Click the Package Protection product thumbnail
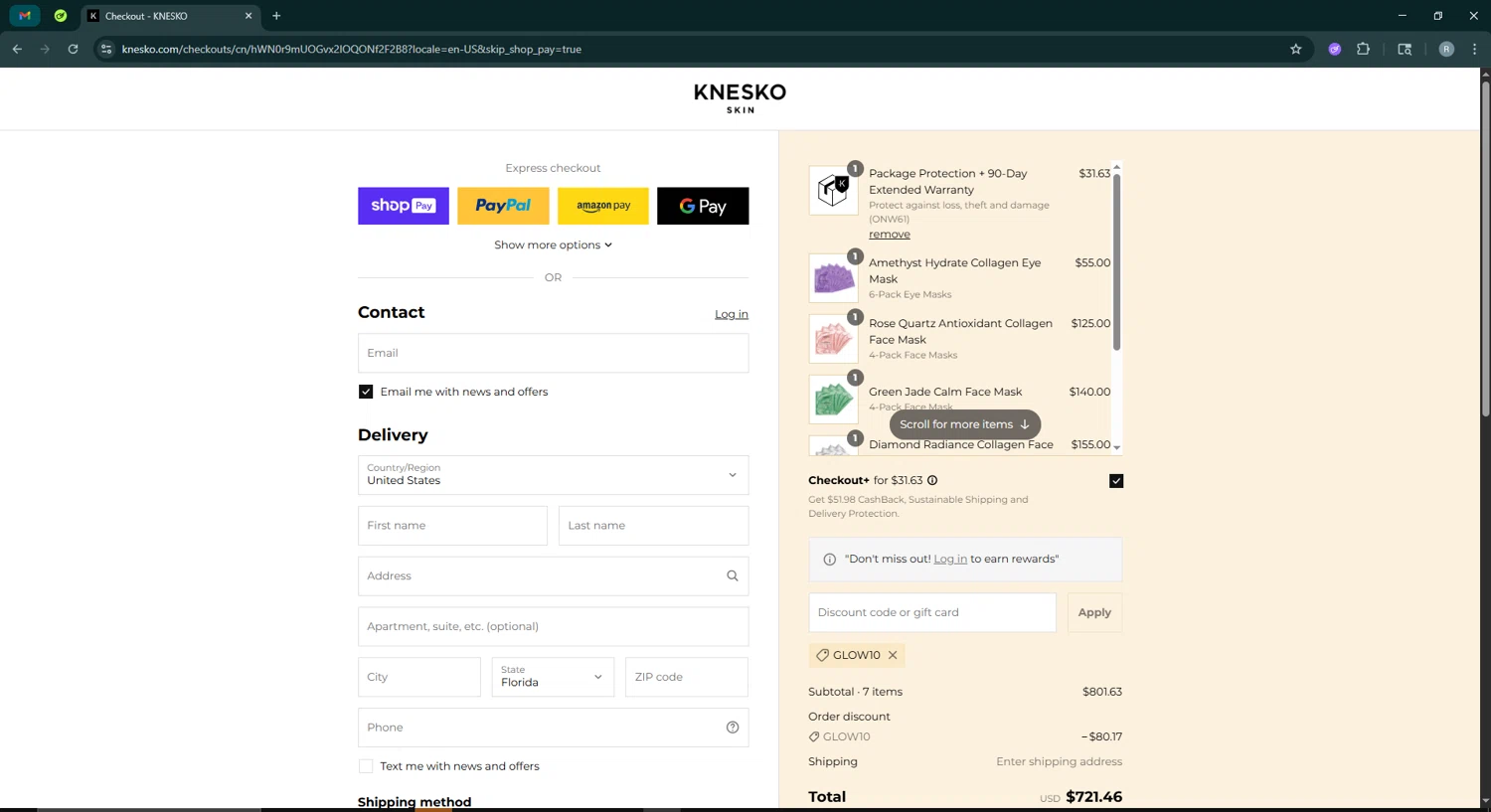 [833, 191]
